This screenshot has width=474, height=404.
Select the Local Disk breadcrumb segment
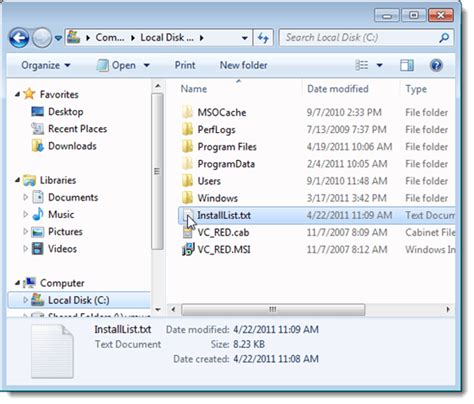[x=167, y=37]
